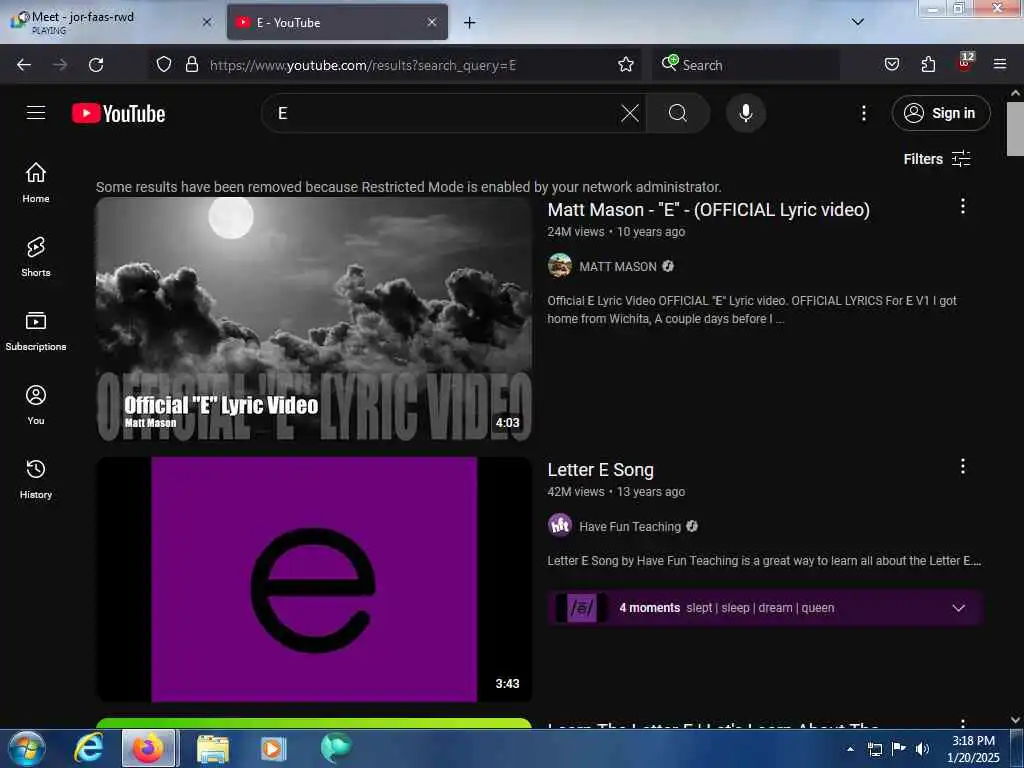Go back with browser back arrow

pos(24,65)
